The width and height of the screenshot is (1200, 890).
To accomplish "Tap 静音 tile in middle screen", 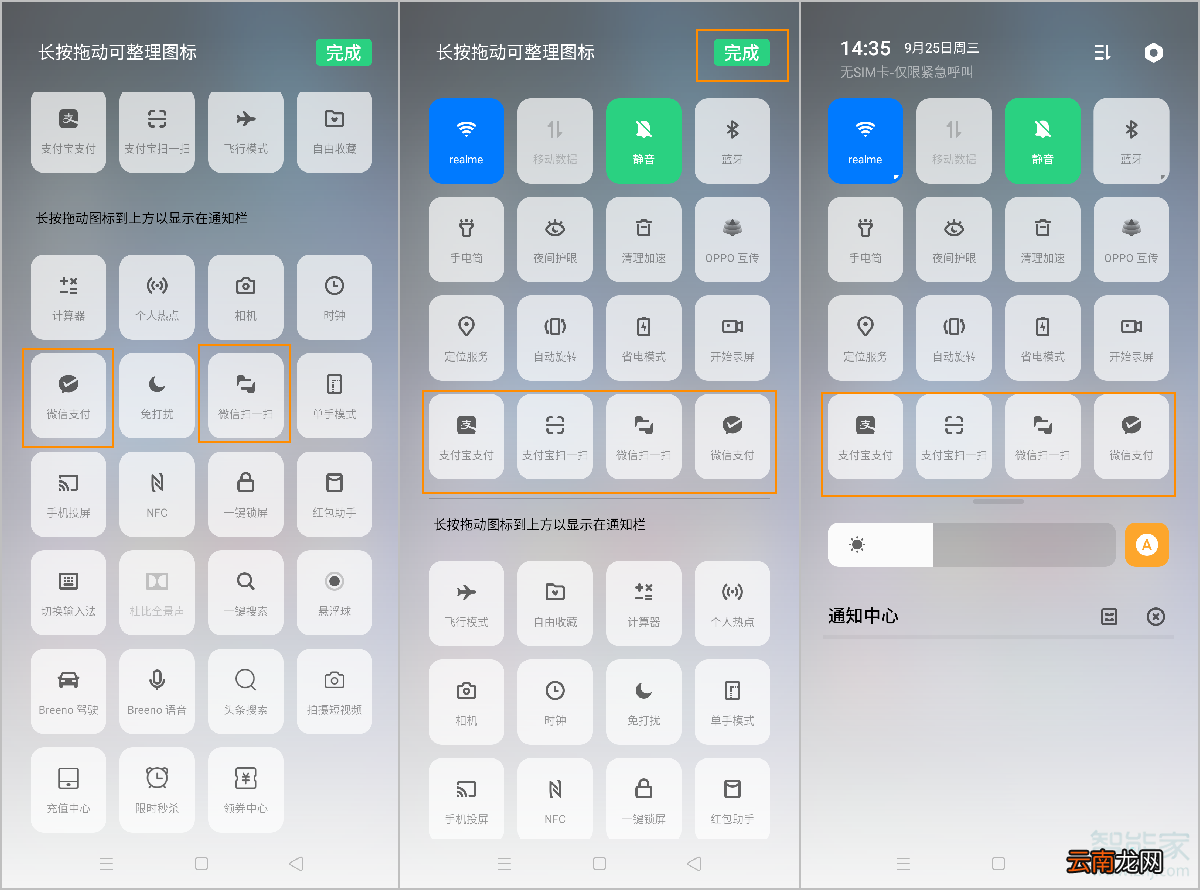I will [644, 141].
